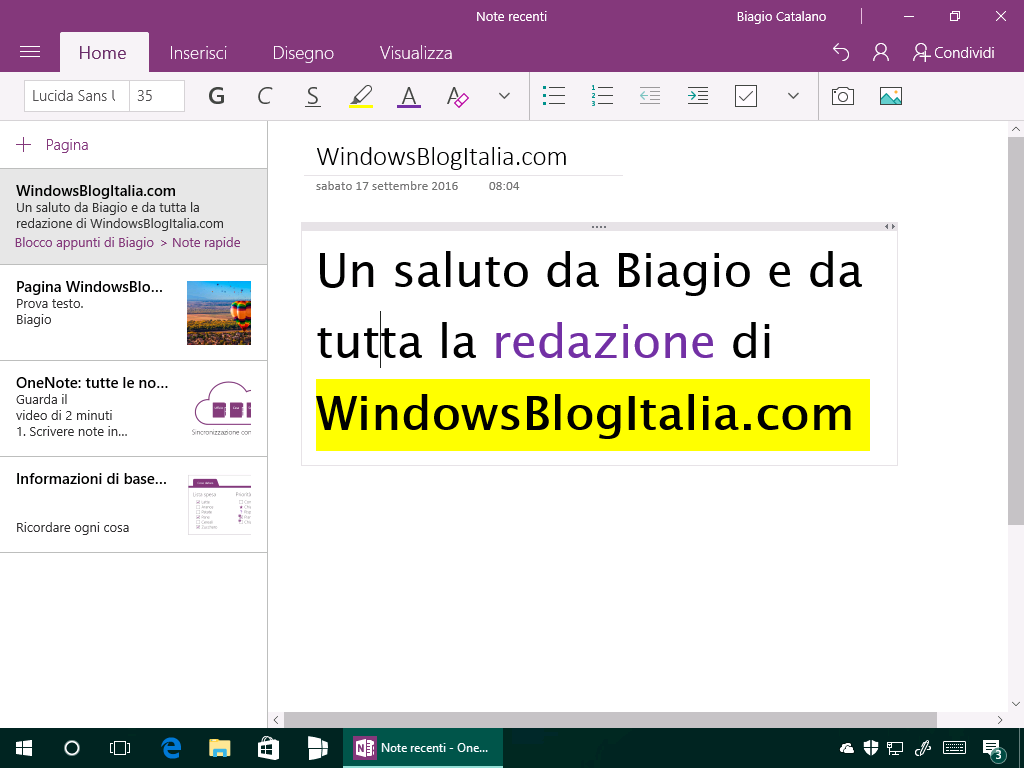Click the hot air balloon thumbnail
Image resolution: width=1024 pixels, height=768 pixels.
(219, 313)
